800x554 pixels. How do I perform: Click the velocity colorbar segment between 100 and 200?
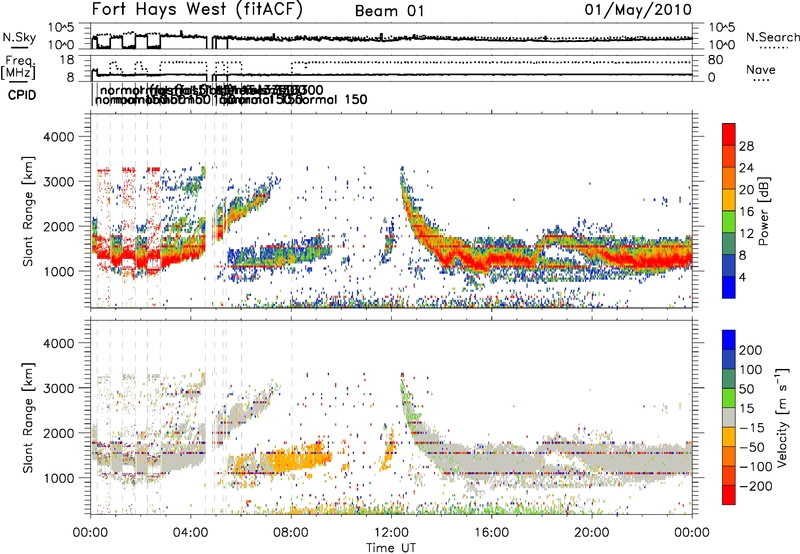pos(729,359)
